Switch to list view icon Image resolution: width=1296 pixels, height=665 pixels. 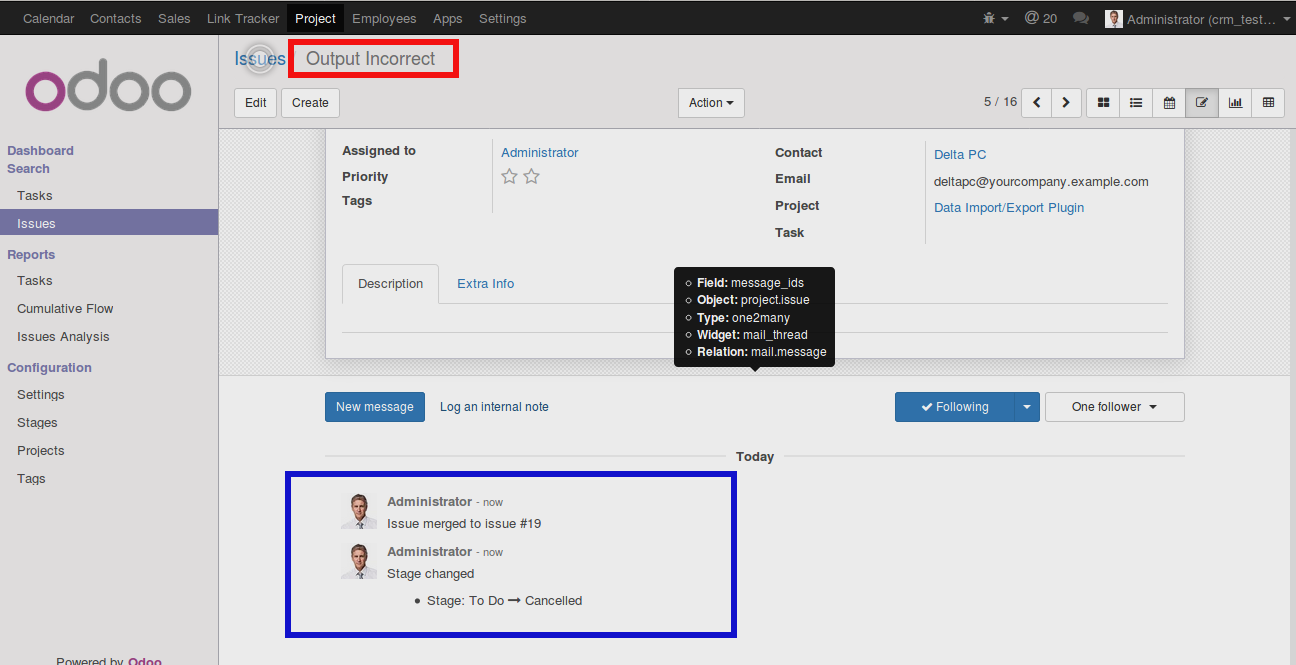pos(1136,102)
